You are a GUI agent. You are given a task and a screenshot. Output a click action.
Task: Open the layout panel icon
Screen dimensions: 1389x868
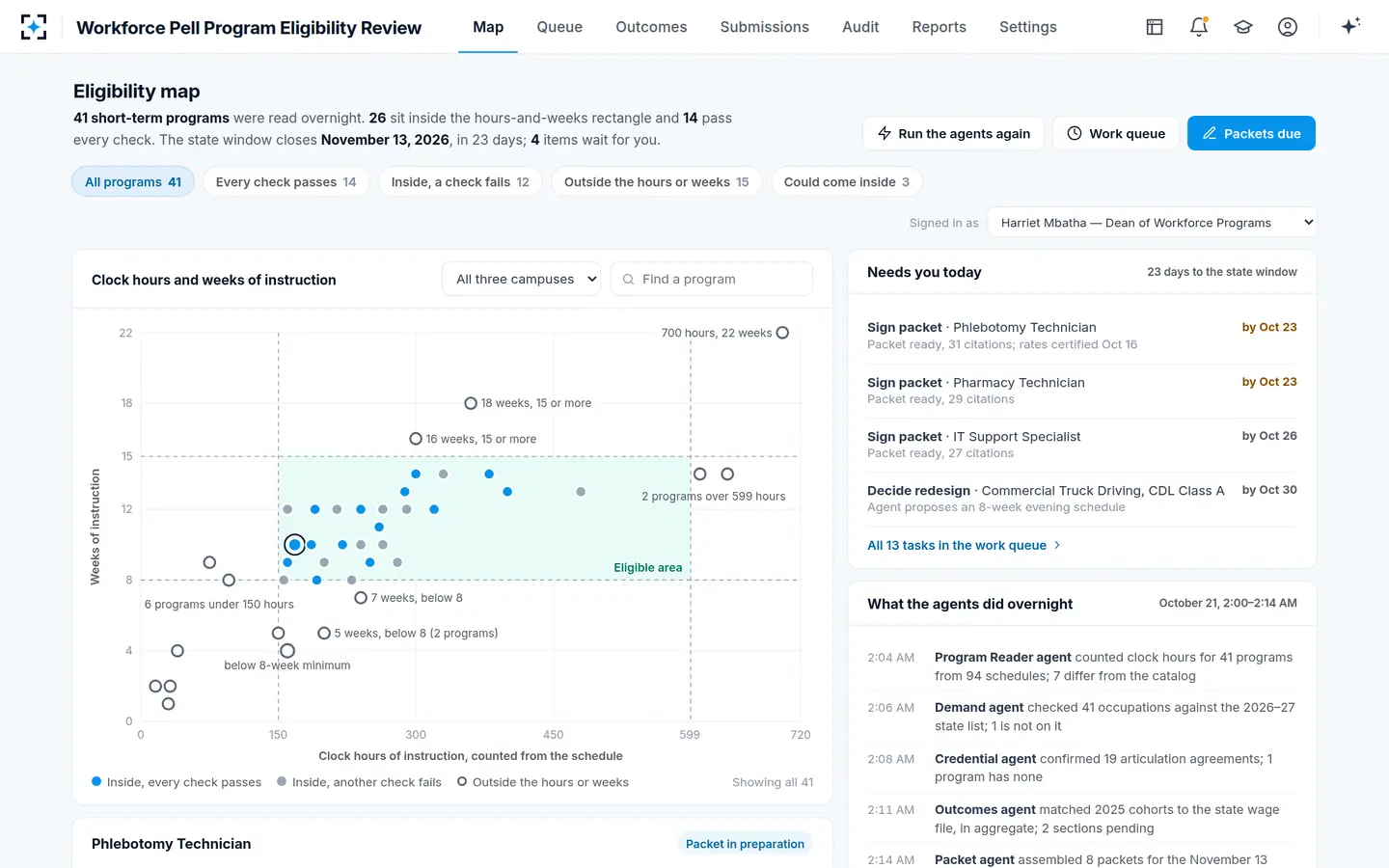1155,27
